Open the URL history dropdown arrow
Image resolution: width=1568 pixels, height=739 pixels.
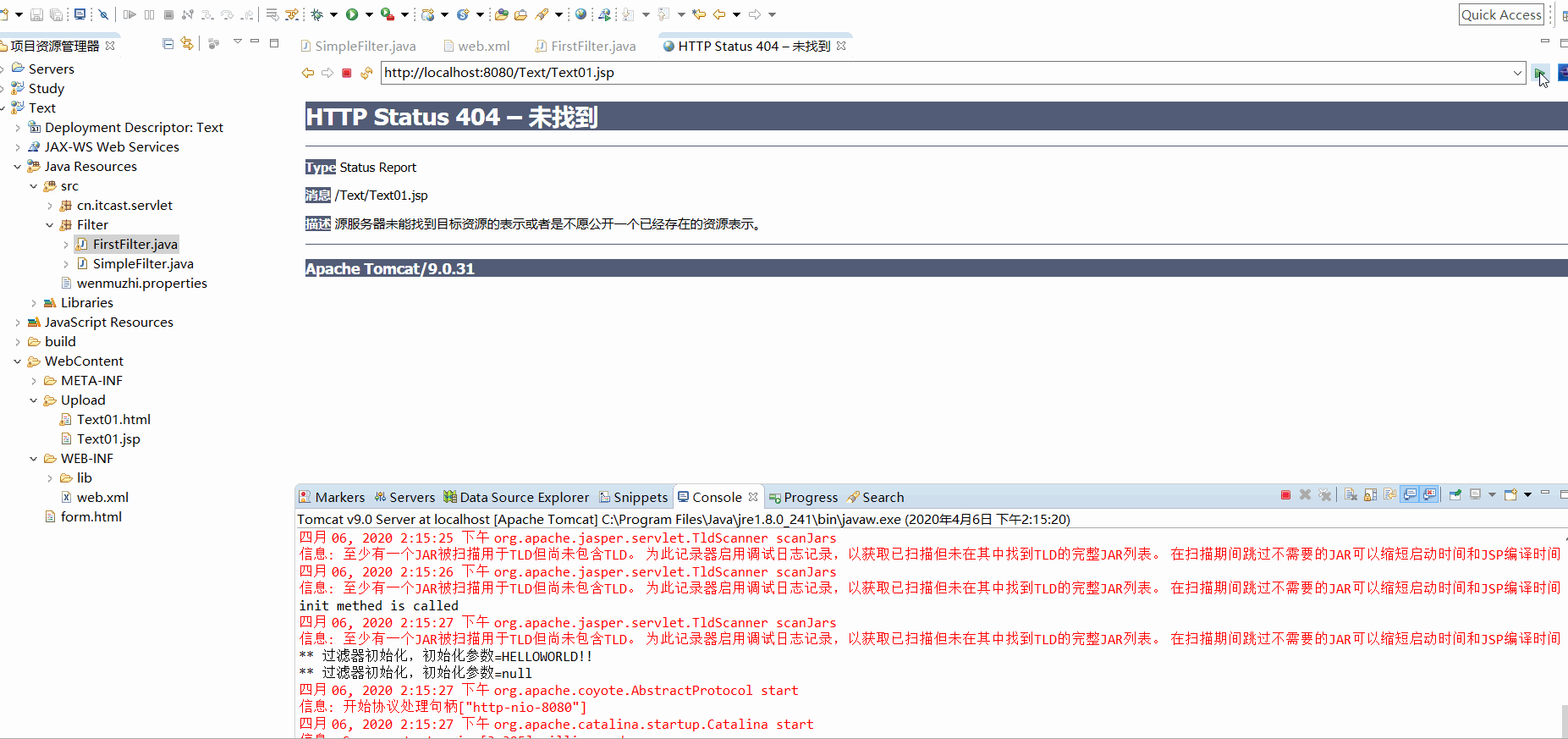coord(1518,73)
